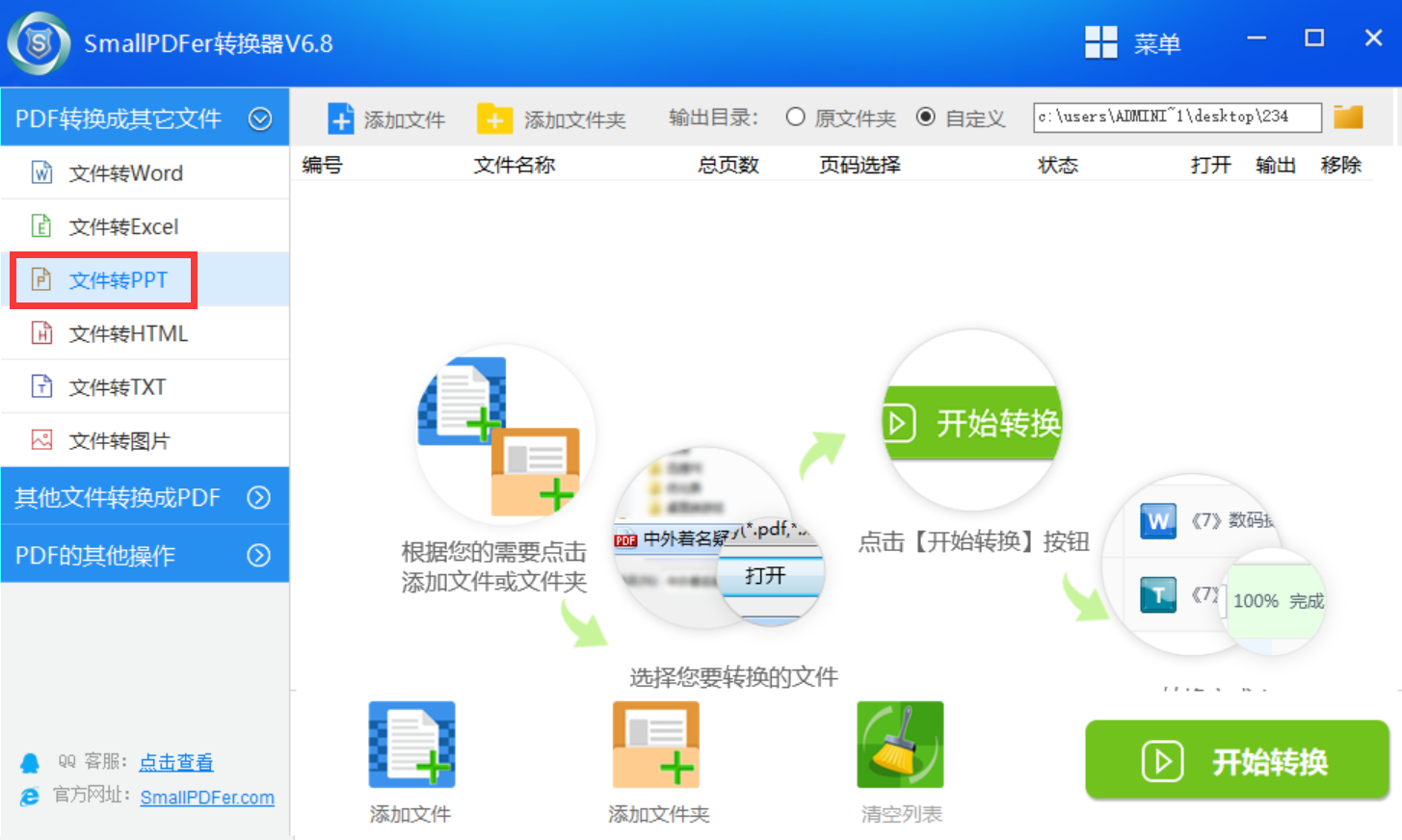Minimize the SmallPDFer window

1257,38
